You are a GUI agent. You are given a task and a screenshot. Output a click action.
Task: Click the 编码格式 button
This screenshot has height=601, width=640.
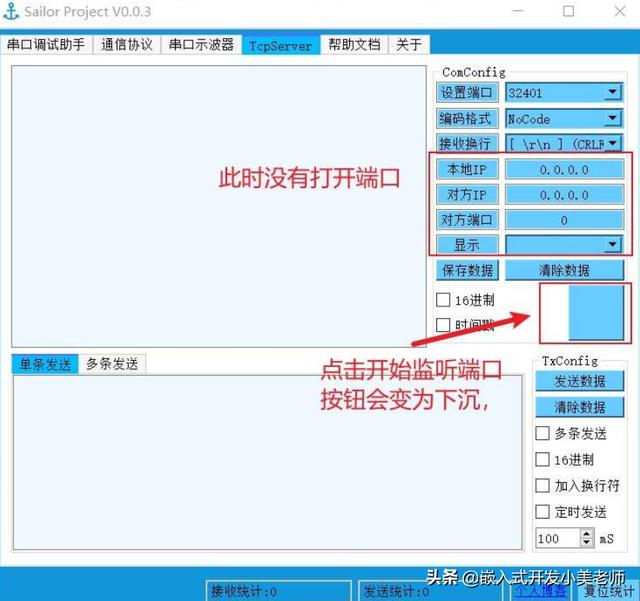(x=467, y=119)
